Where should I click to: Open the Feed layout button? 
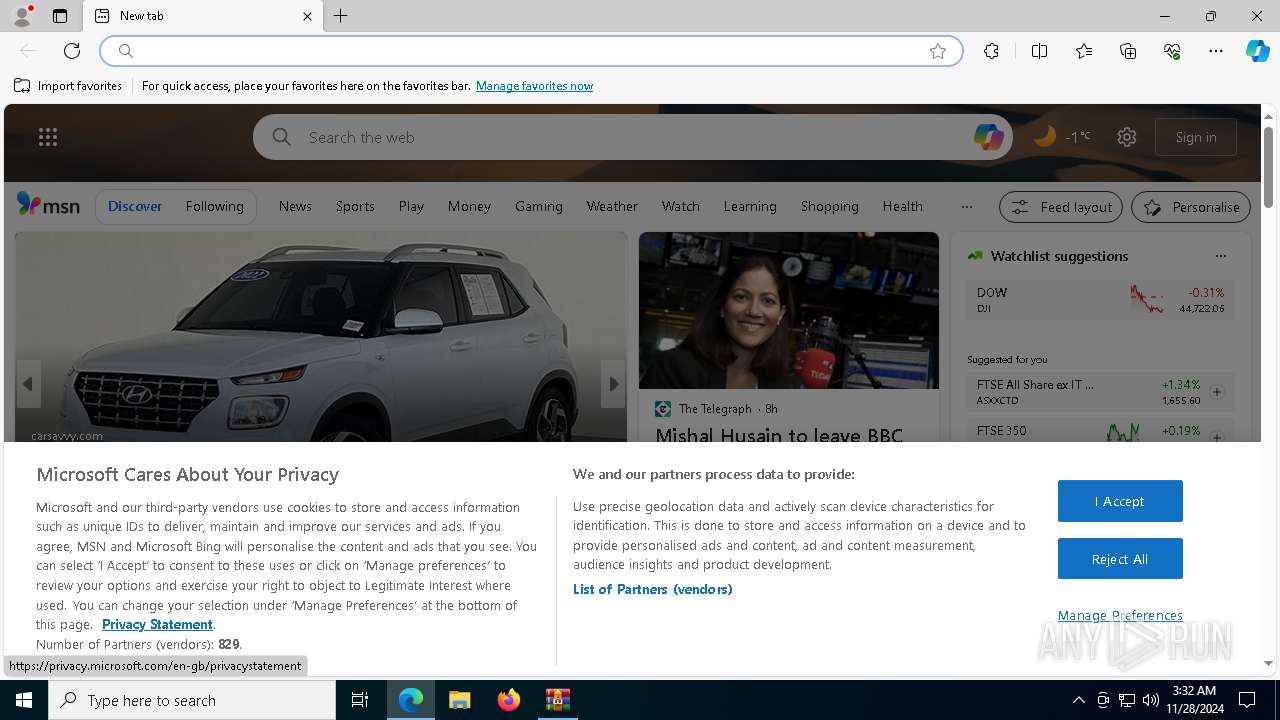coord(1061,207)
